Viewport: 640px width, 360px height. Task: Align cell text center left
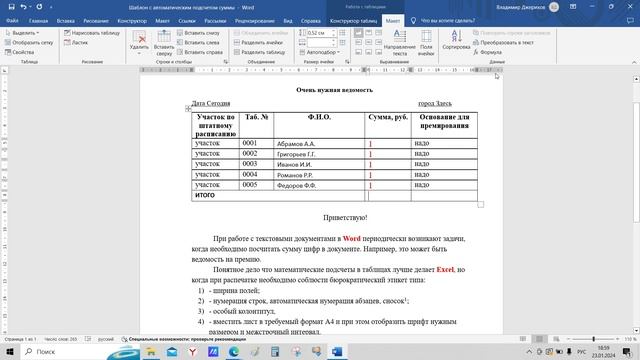click(x=358, y=42)
